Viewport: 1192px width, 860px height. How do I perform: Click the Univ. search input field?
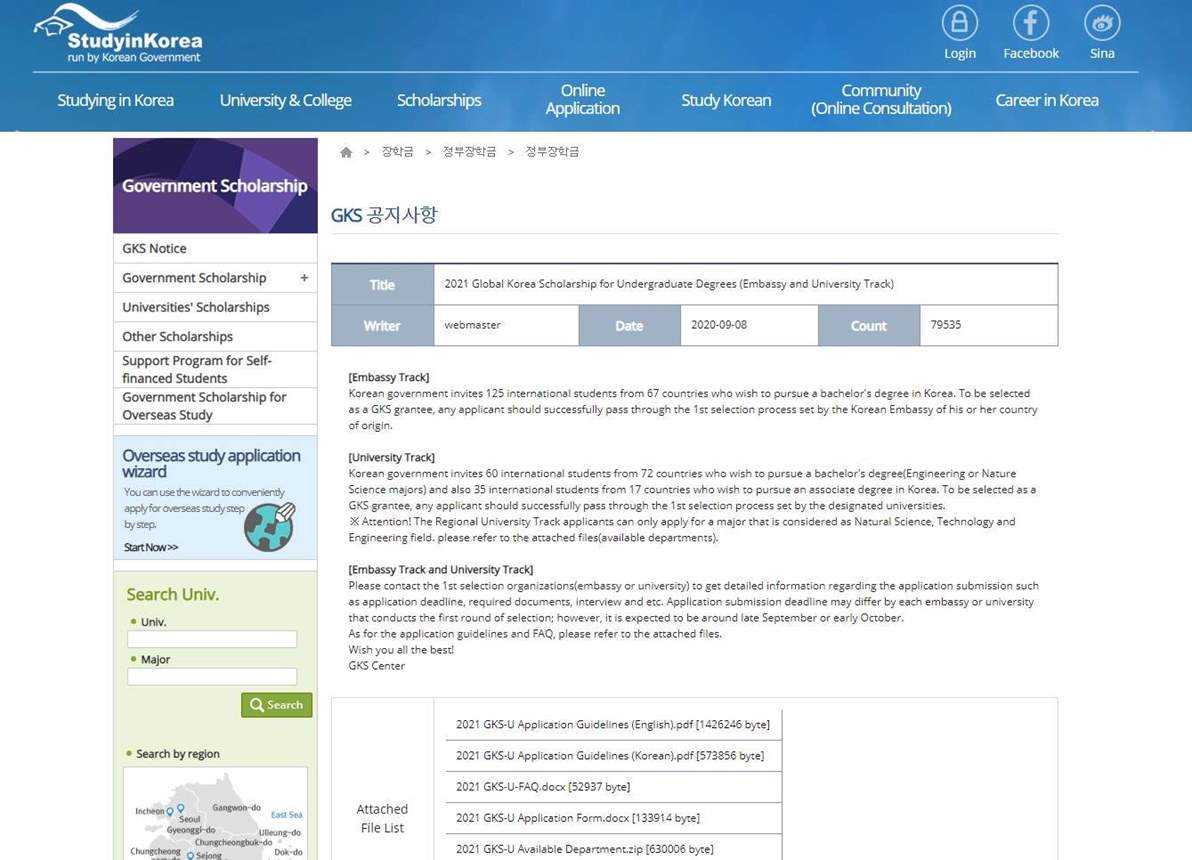click(212, 639)
